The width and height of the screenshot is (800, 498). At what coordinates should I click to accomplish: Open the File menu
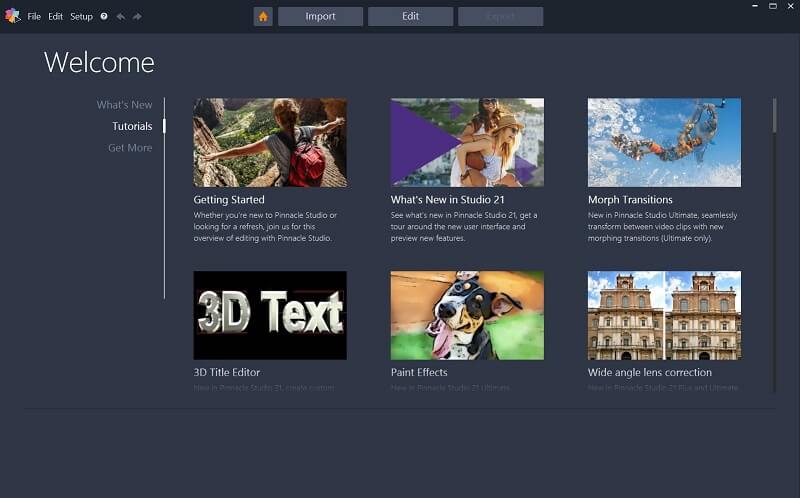pyautogui.click(x=34, y=16)
